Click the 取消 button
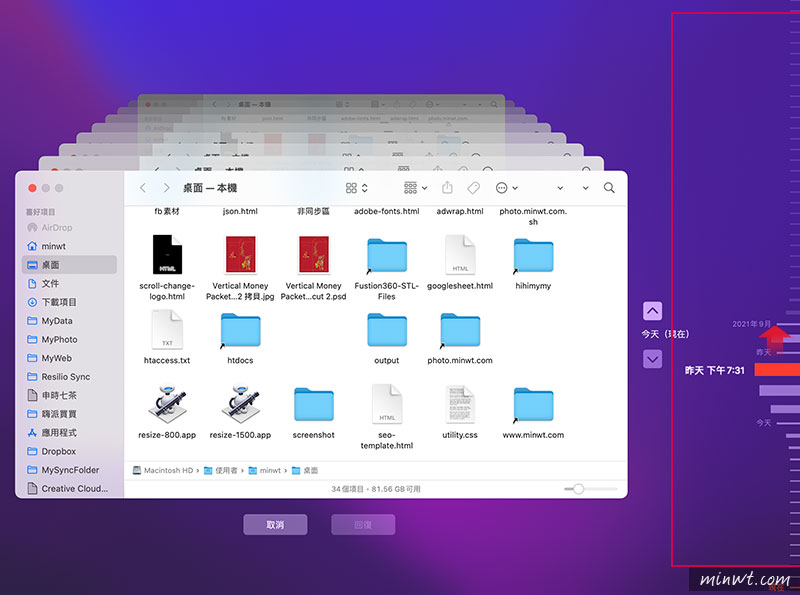This screenshot has height=595, width=800. coord(275,525)
